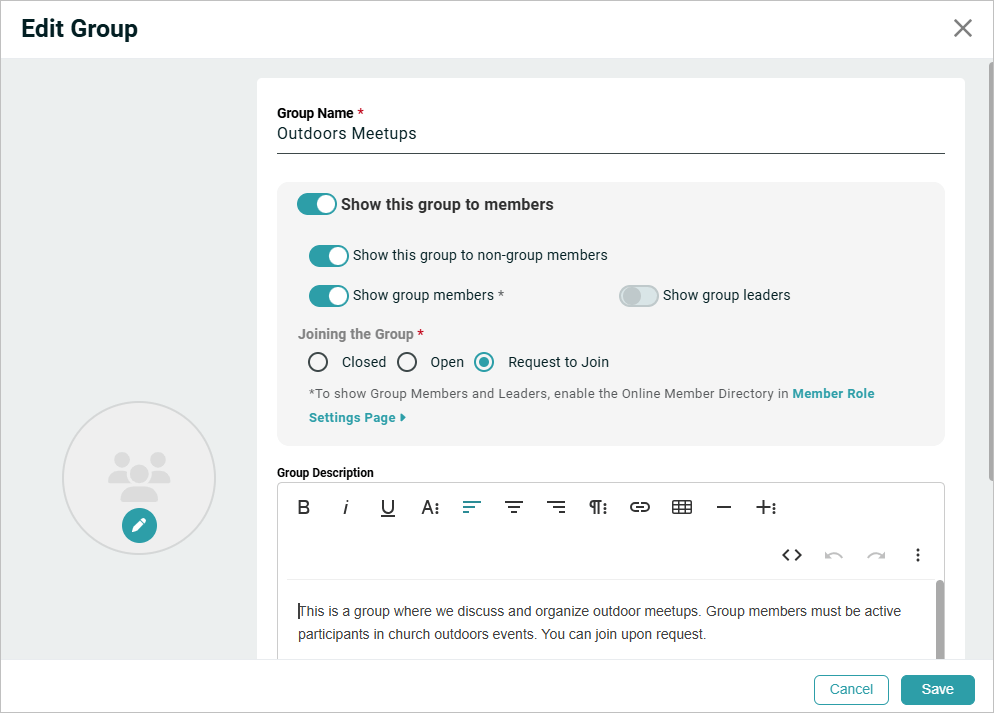The width and height of the screenshot is (994, 713).
Task: Align description text left
Action: (472, 507)
